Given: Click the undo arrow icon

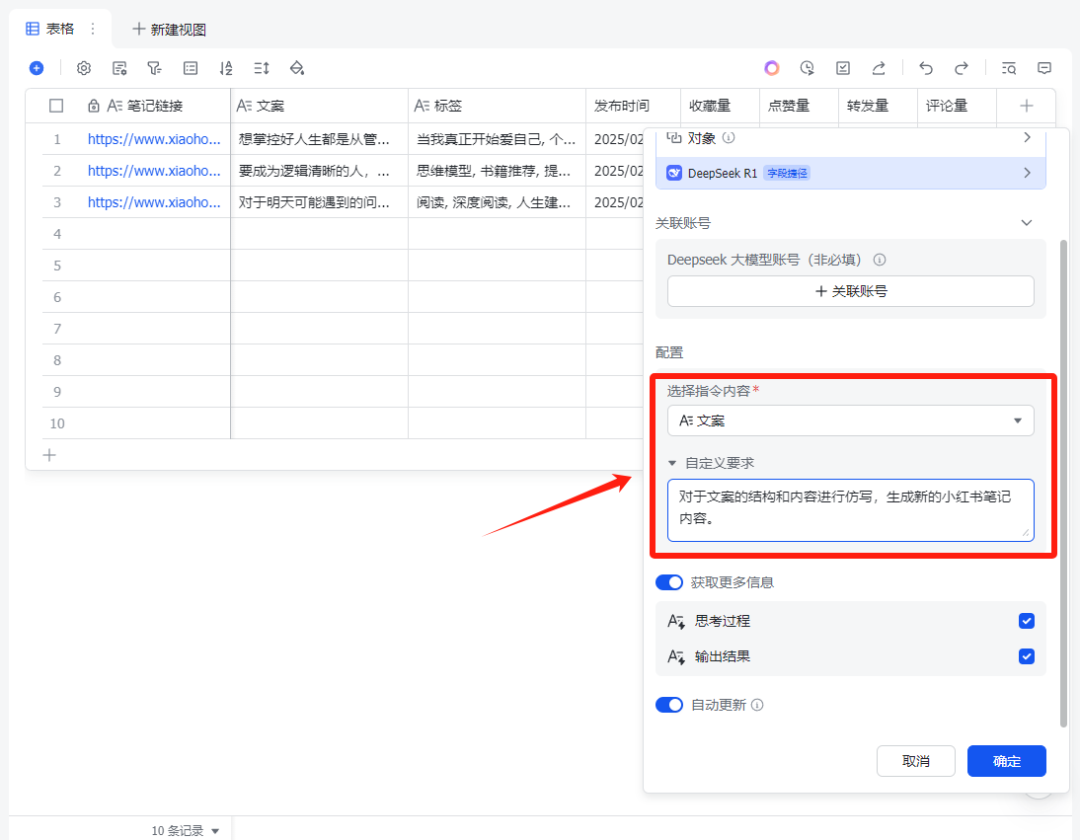Looking at the screenshot, I should point(926,68).
